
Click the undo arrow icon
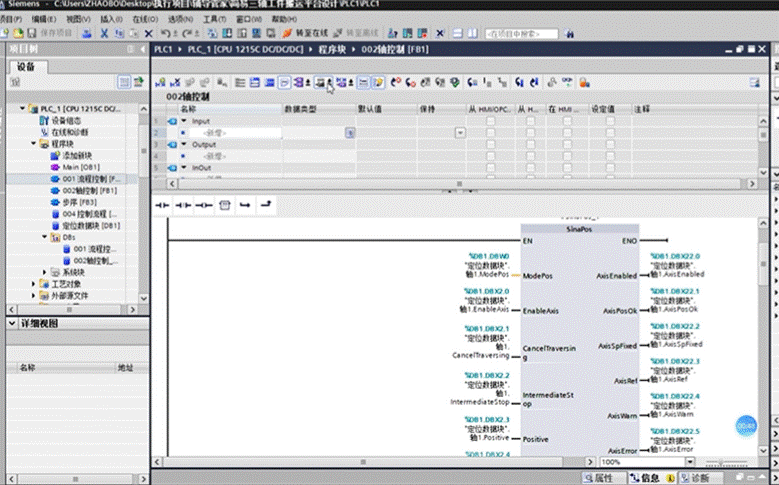pos(166,33)
